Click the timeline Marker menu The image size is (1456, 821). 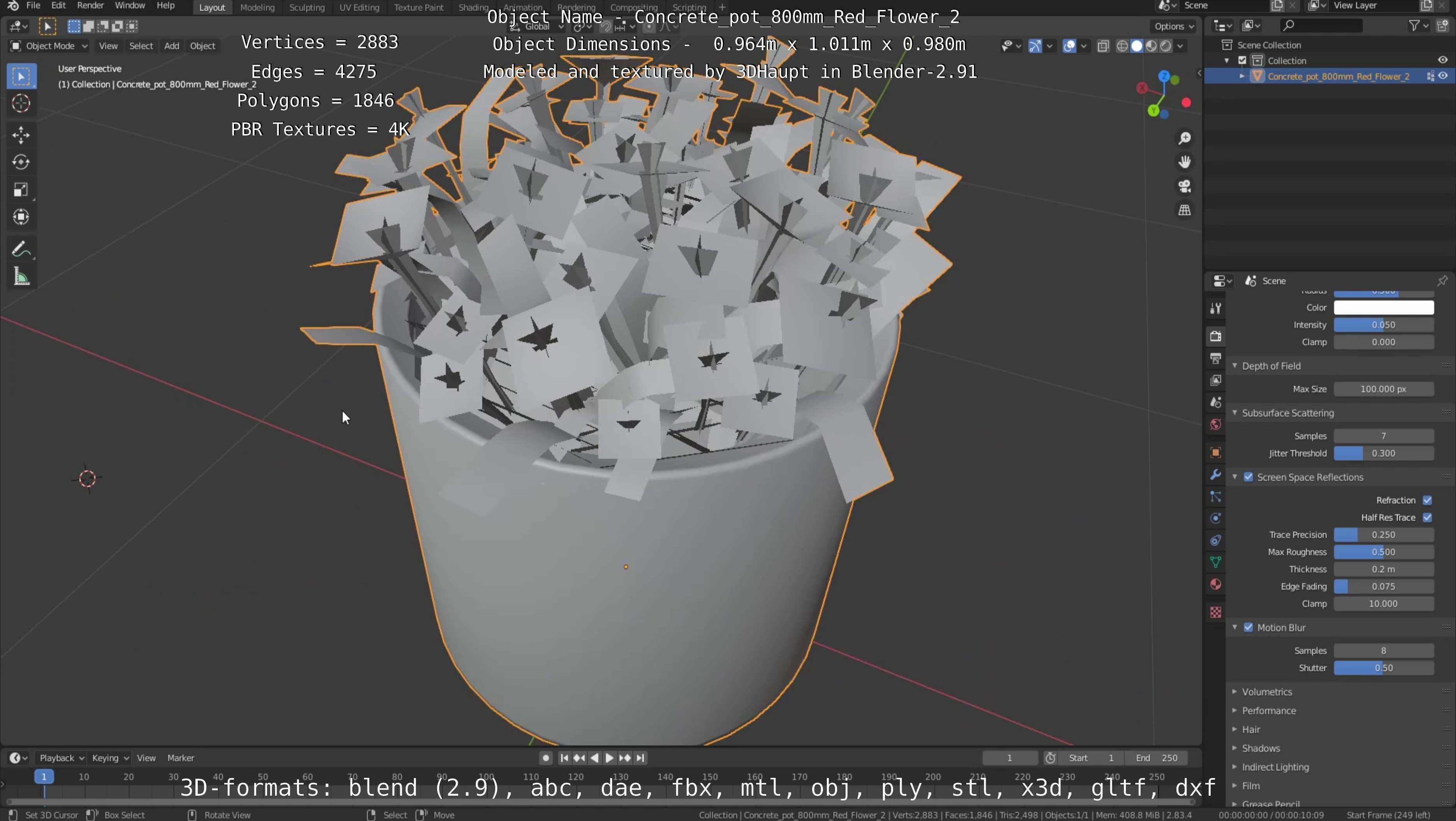click(180, 758)
